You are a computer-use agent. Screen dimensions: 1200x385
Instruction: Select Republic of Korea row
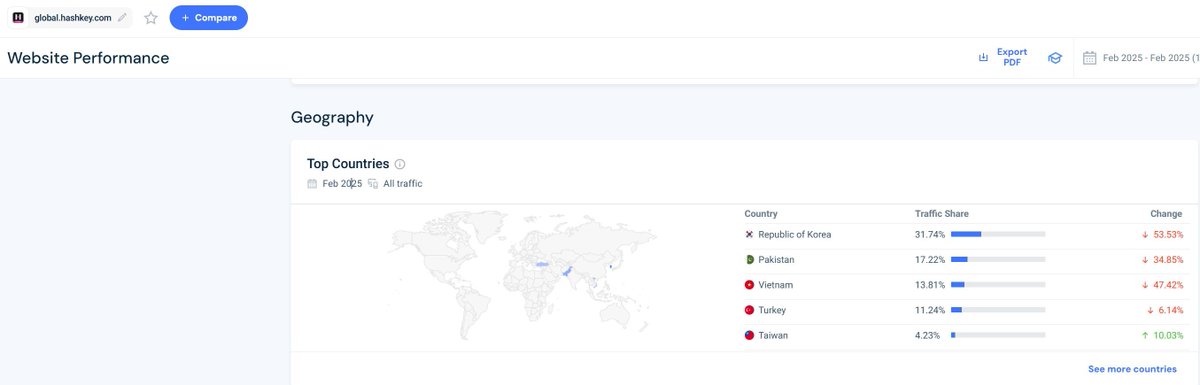coord(963,235)
